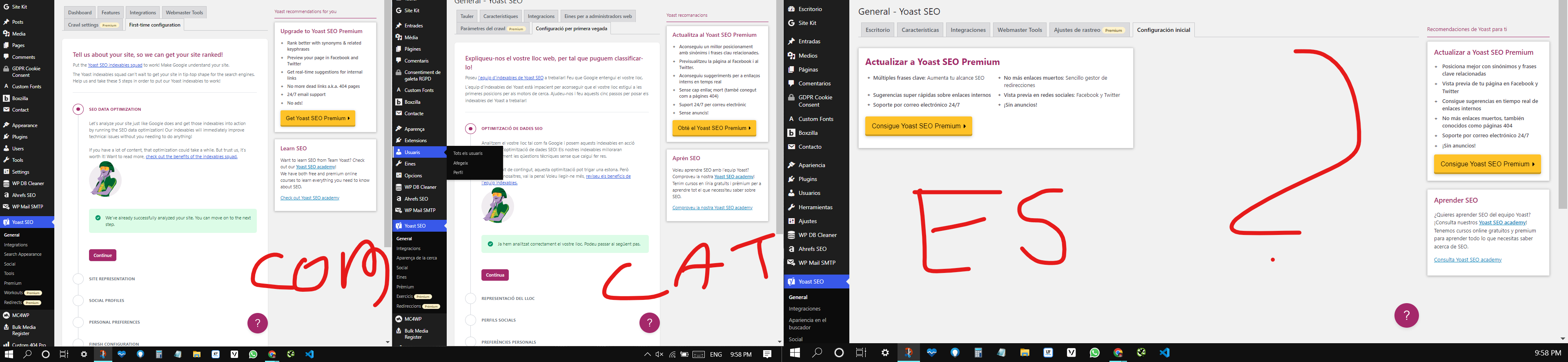Open Apariencia in the Spanish sidebar

(812, 165)
